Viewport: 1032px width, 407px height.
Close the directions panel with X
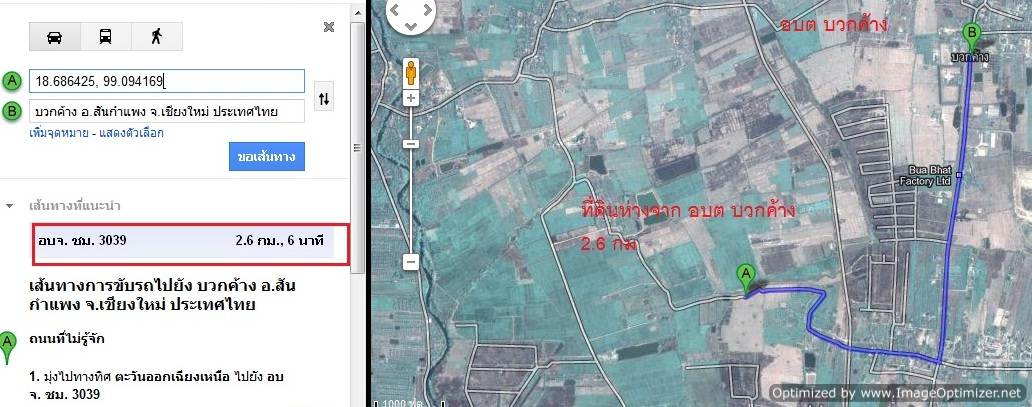328,27
